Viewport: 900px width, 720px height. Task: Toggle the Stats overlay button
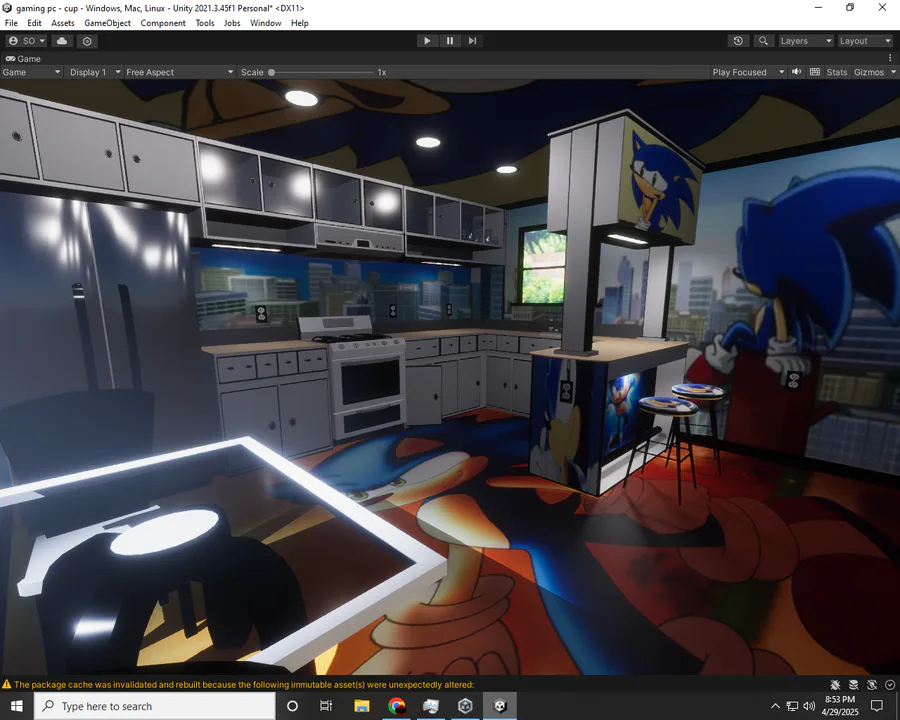pyautogui.click(x=836, y=72)
